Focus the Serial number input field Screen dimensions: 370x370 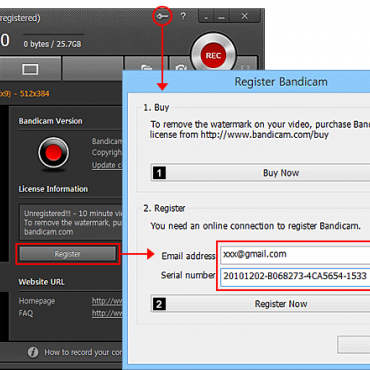click(295, 276)
